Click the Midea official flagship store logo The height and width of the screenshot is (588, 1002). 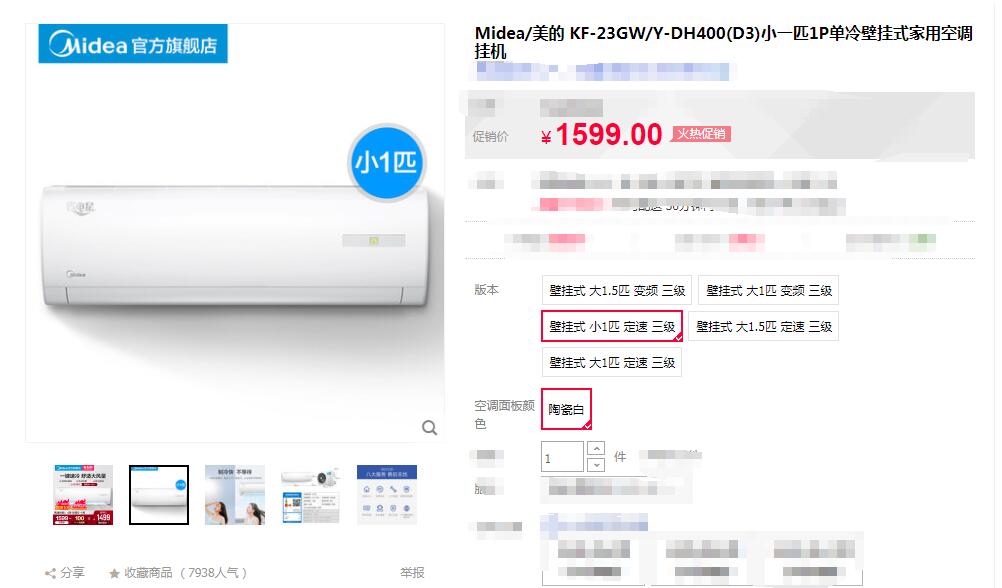133,44
